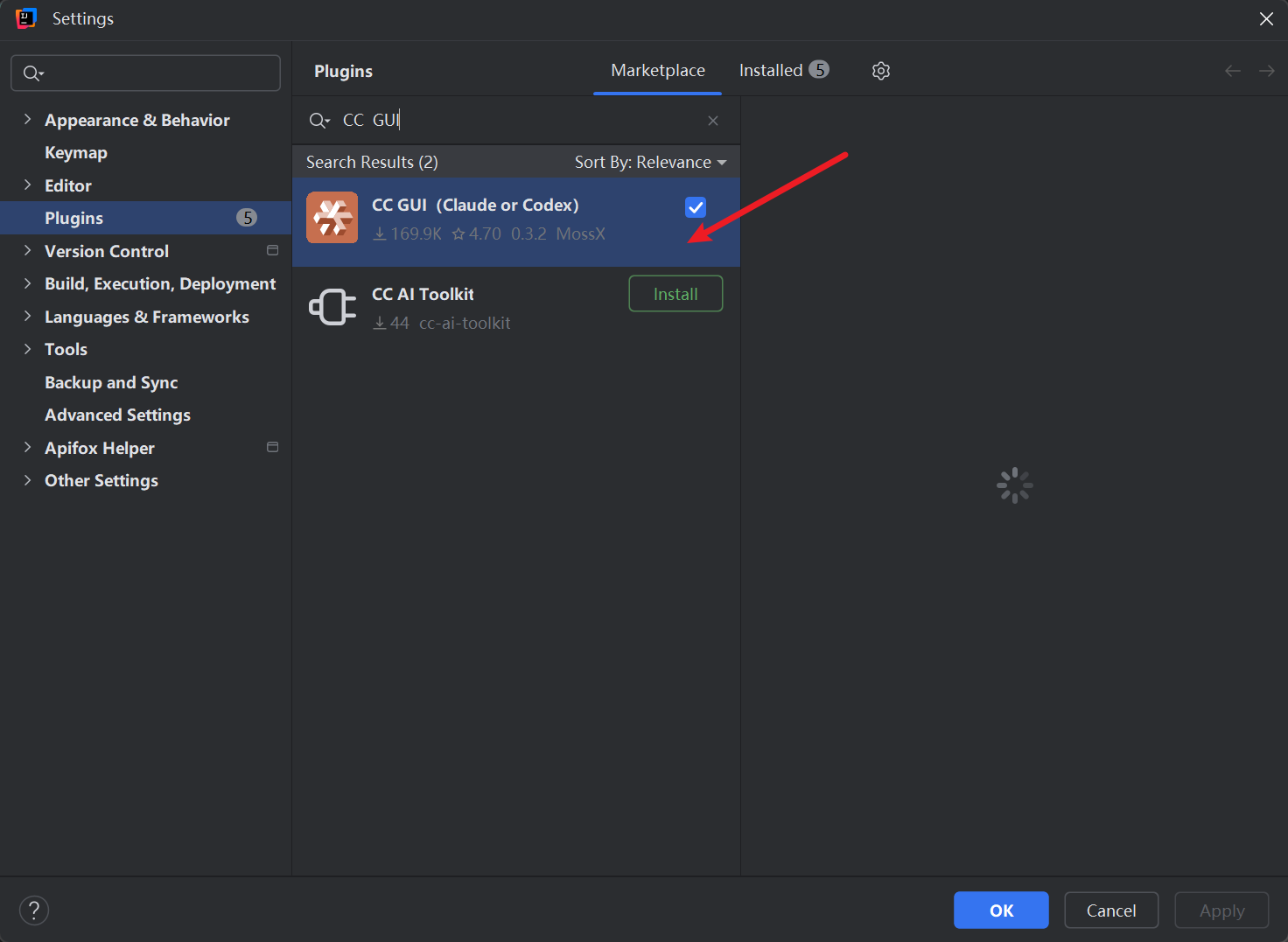1288x942 pixels.
Task: Select the CC AI Toolkit result title
Action: (423, 295)
